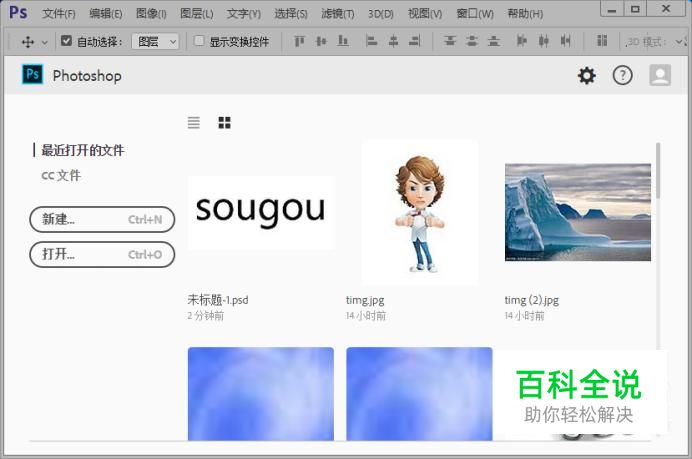Click the Align vertical centers icon
The image size is (692, 459).
(321, 41)
